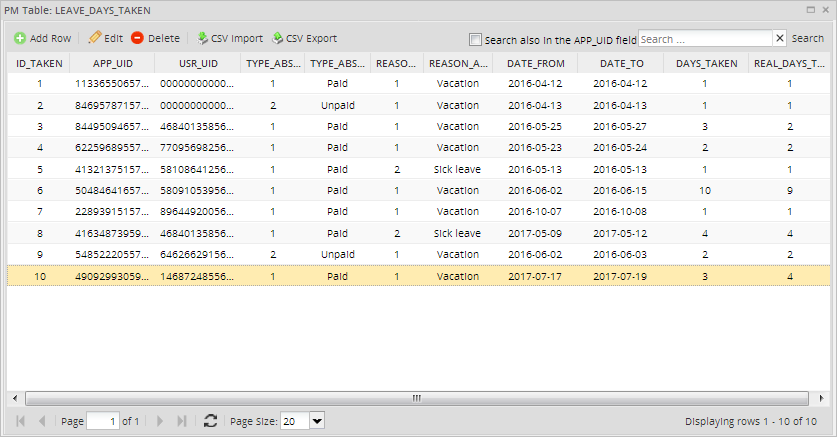
Task: Sort by the DATE_FROM column header
Action: 534,63
